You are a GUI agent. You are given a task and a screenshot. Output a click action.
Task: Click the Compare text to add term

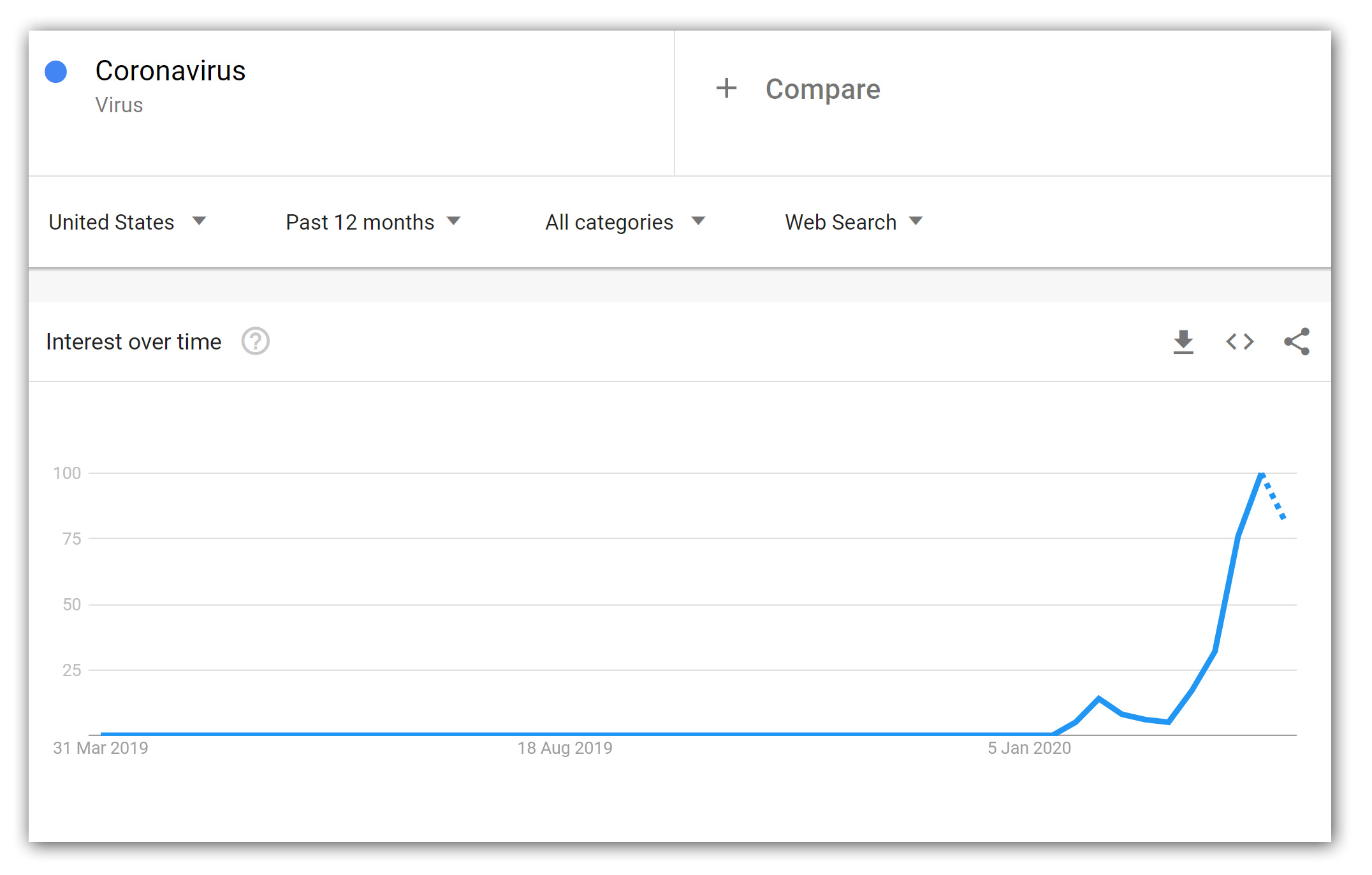(822, 89)
